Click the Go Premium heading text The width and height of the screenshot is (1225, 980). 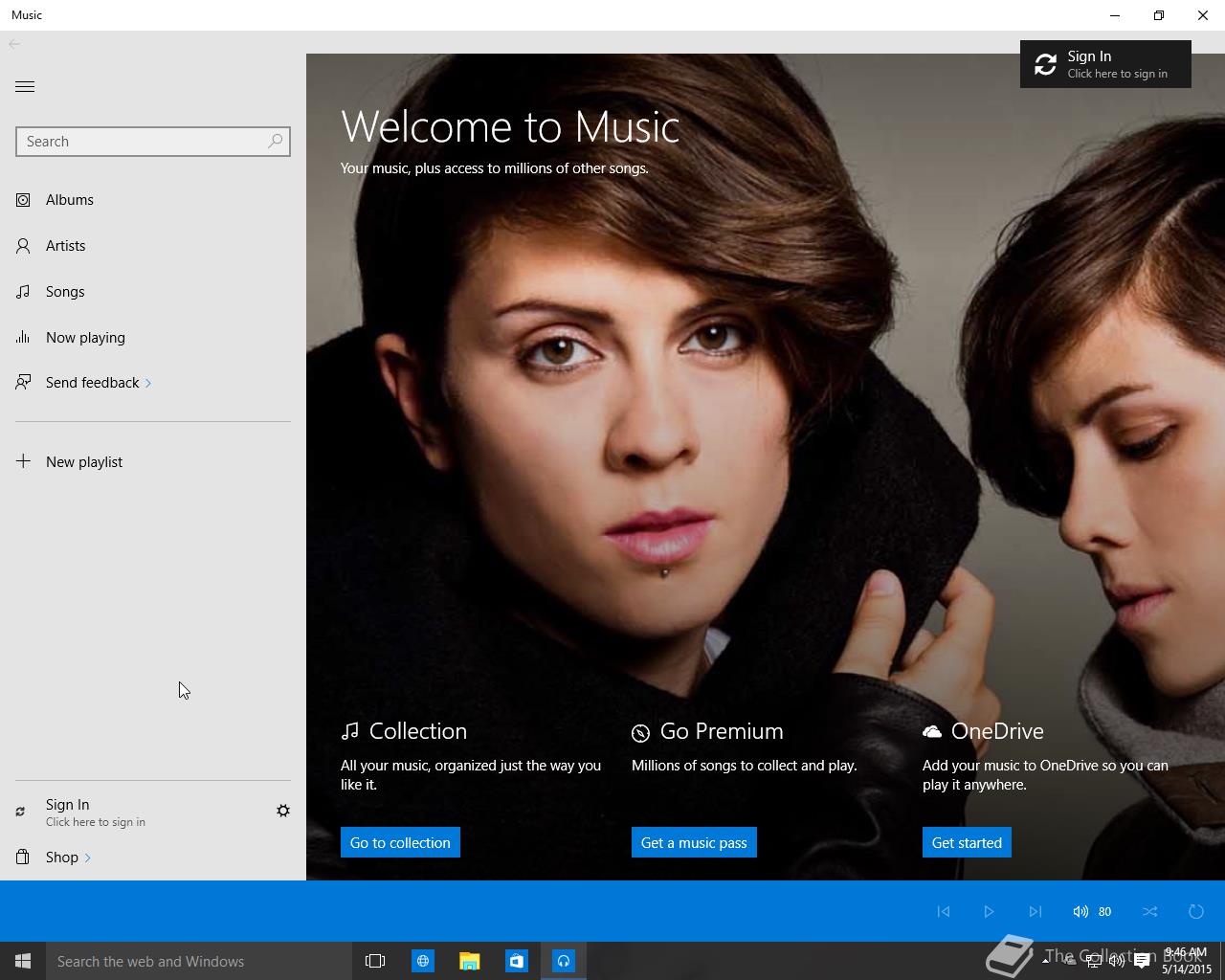tap(722, 731)
